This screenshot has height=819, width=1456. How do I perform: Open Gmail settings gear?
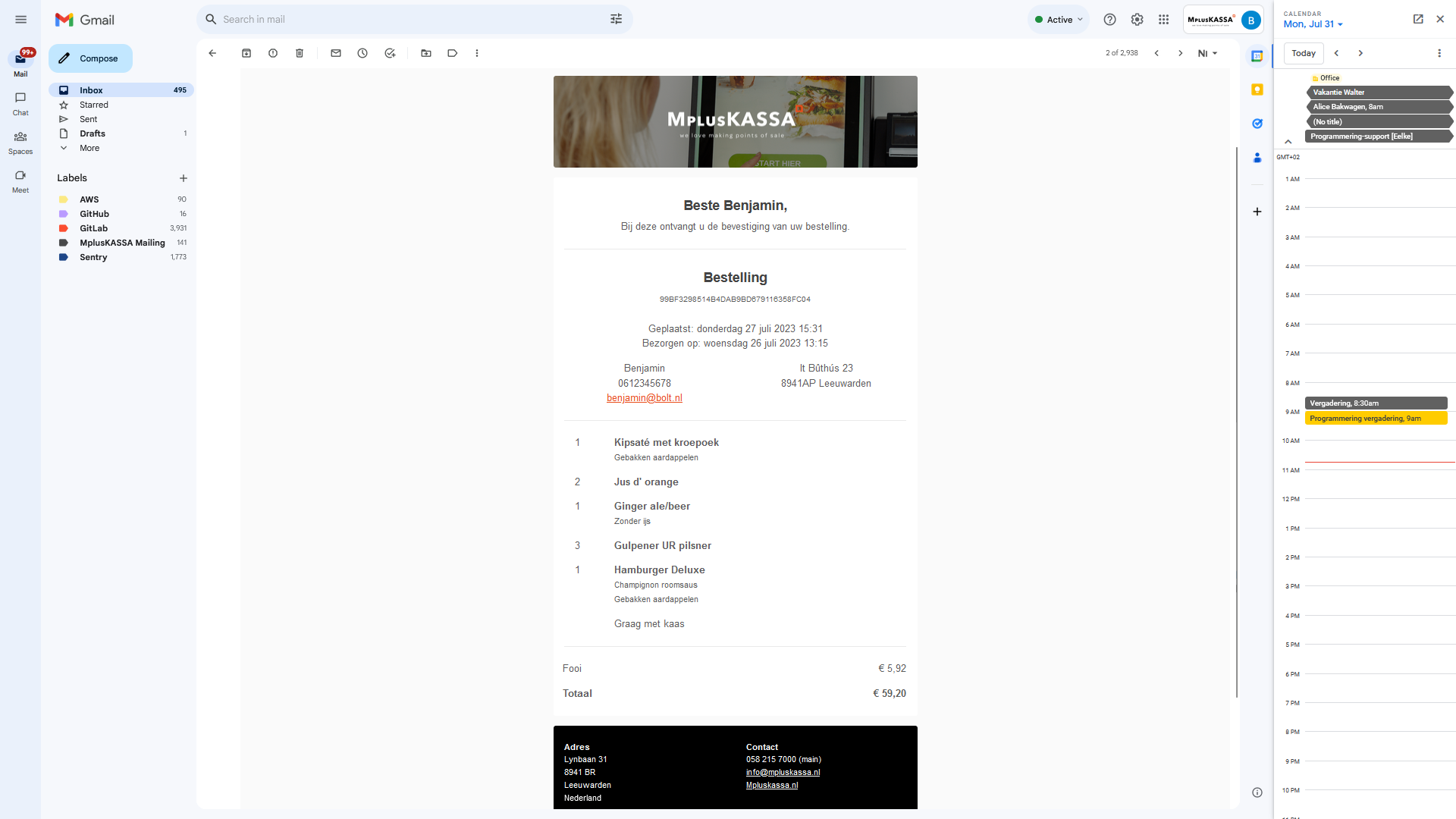(x=1137, y=20)
